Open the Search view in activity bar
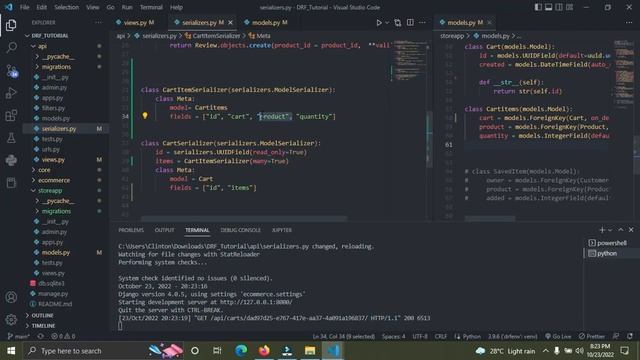This screenshot has width=640, height=360. coord(11,47)
